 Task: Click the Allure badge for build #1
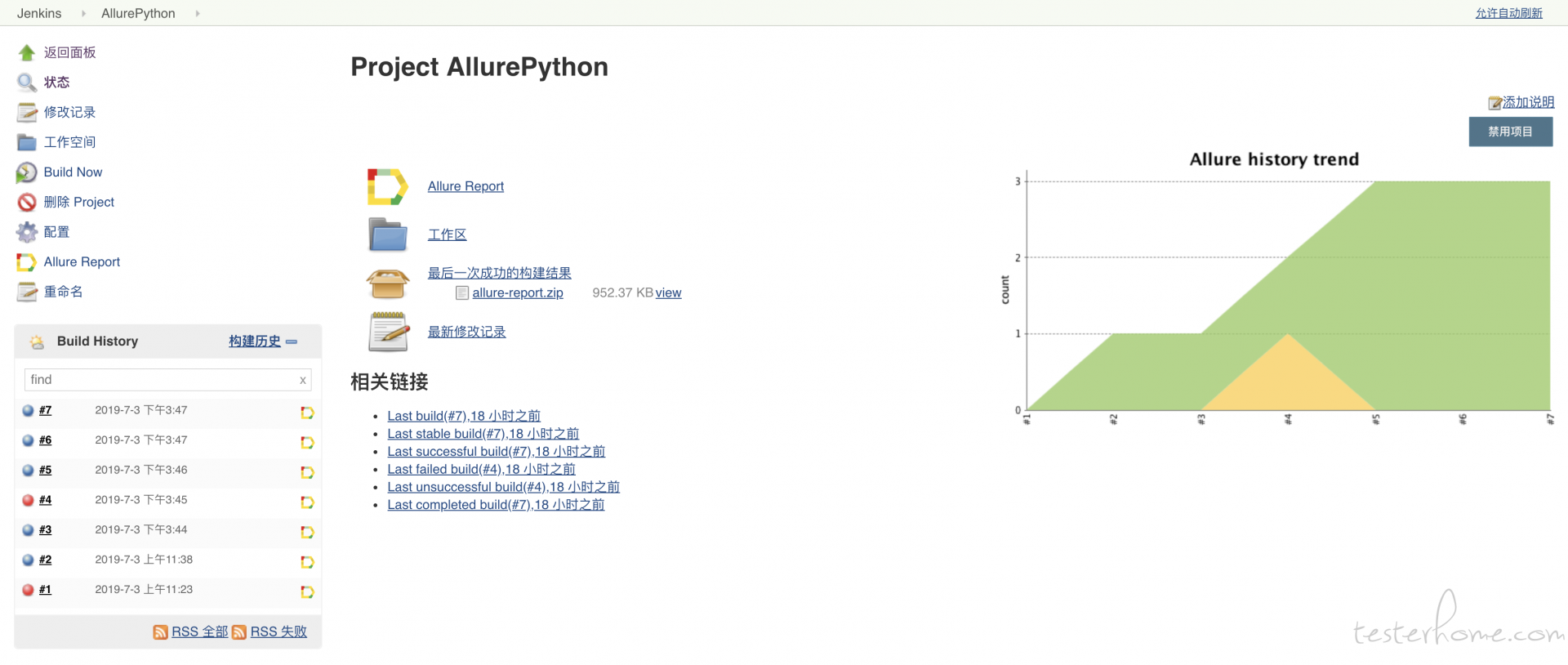pyautogui.click(x=307, y=591)
